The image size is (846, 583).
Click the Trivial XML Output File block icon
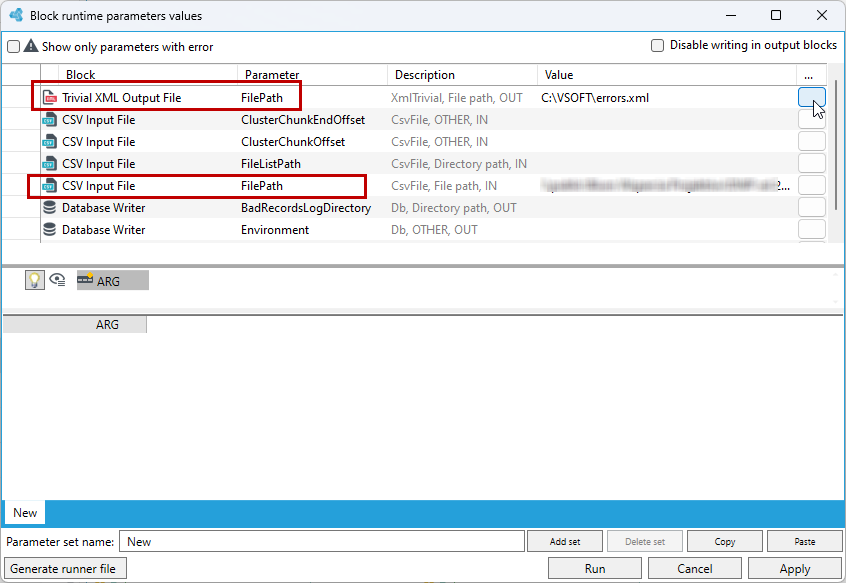click(x=50, y=98)
